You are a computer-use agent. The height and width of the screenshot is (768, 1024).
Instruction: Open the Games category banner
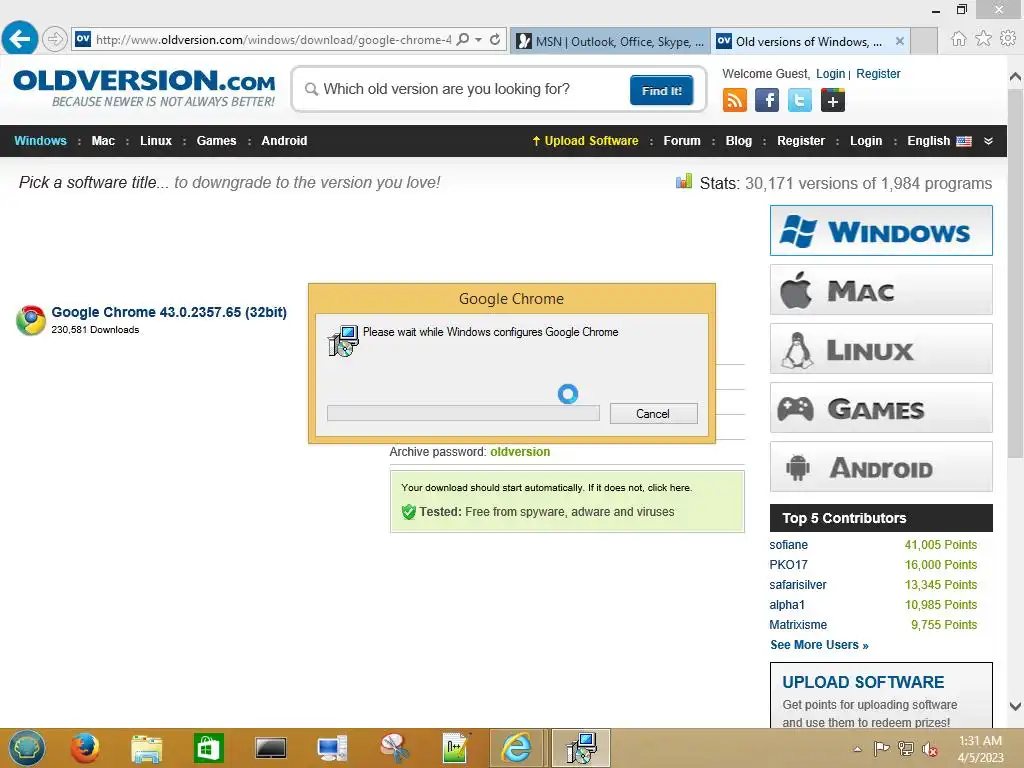[881, 408]
